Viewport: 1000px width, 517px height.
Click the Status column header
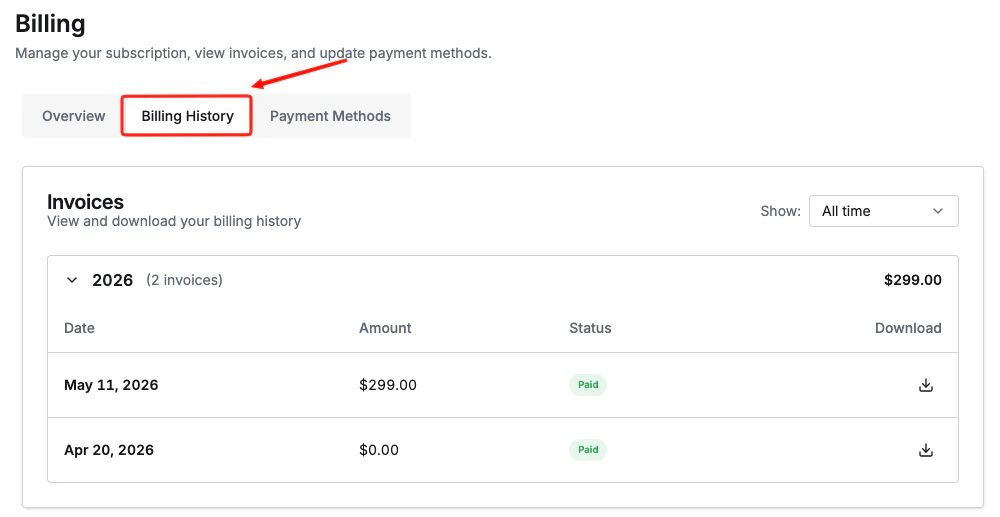coord(590,328)
